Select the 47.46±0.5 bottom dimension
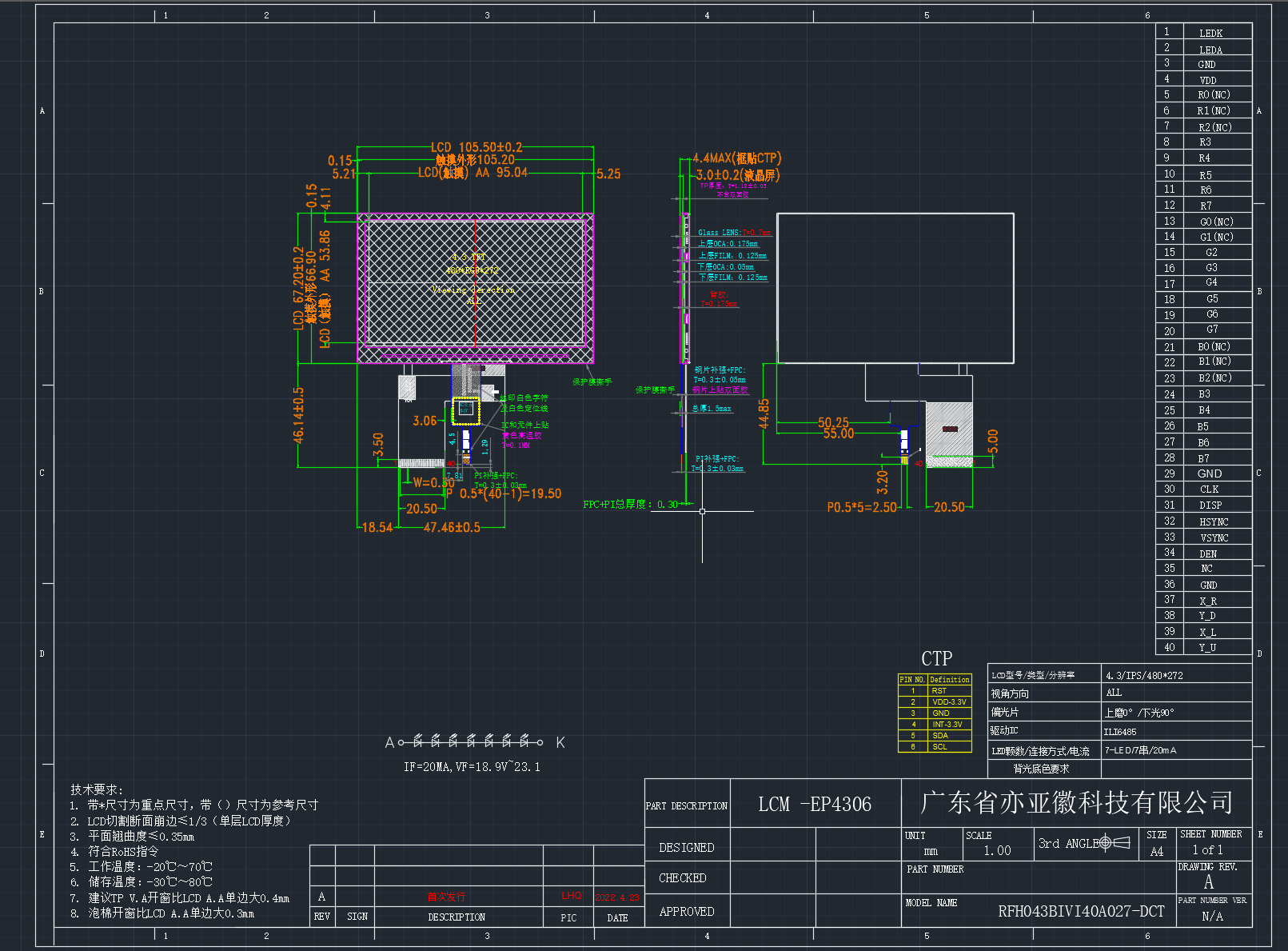Screen dimensions: 1288x951 (x=452, y=528)
